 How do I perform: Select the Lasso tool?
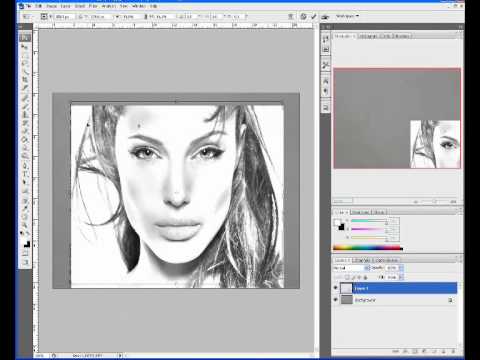25,63
